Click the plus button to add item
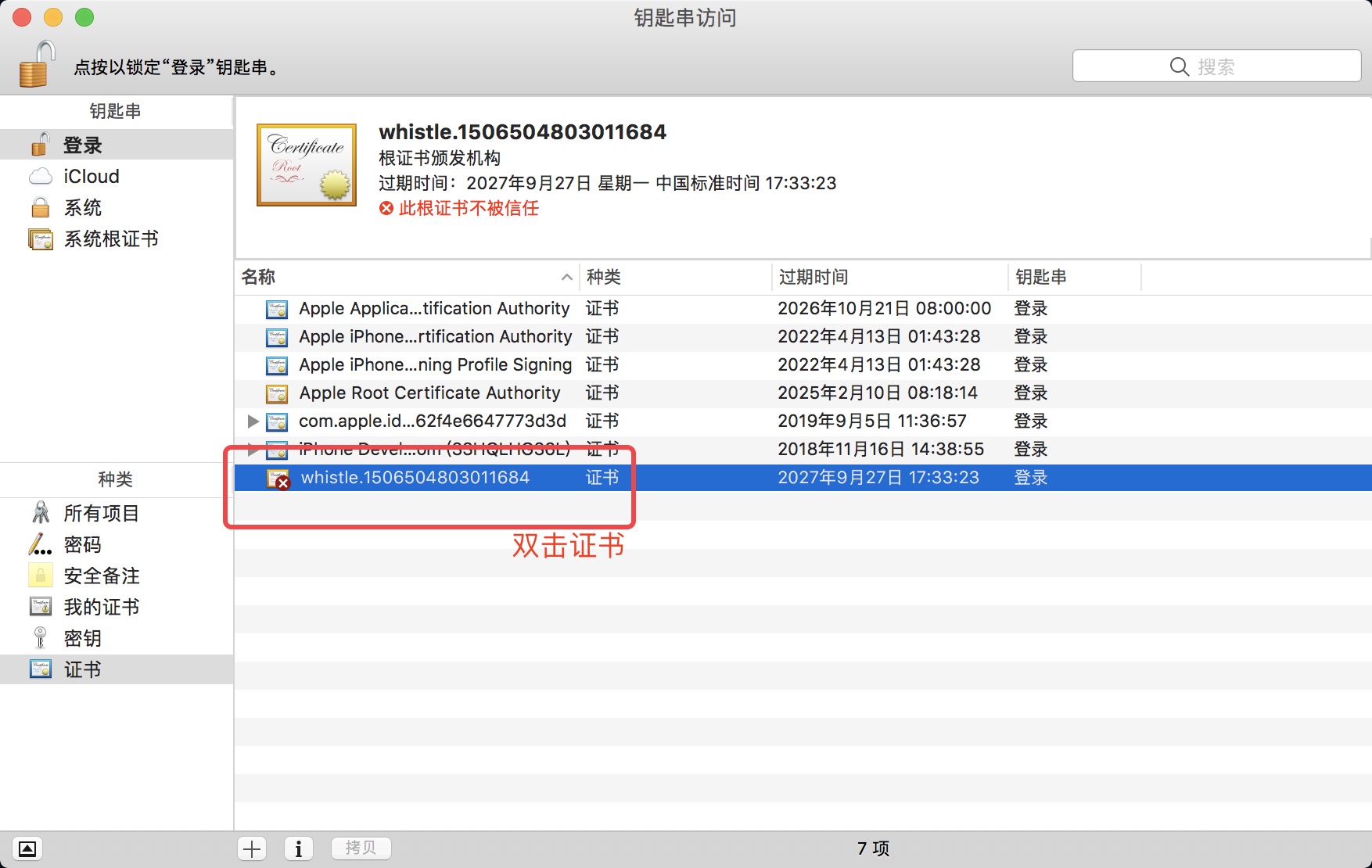The height and width of the screenshot is (868, 1372). tap(252, 848)
